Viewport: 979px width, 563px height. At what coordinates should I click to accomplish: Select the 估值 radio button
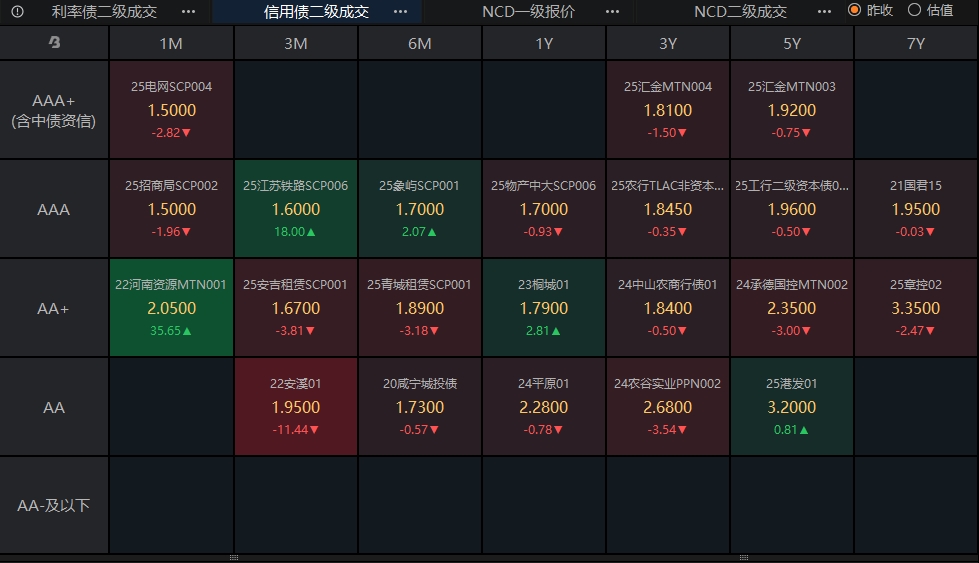(914, 10)
